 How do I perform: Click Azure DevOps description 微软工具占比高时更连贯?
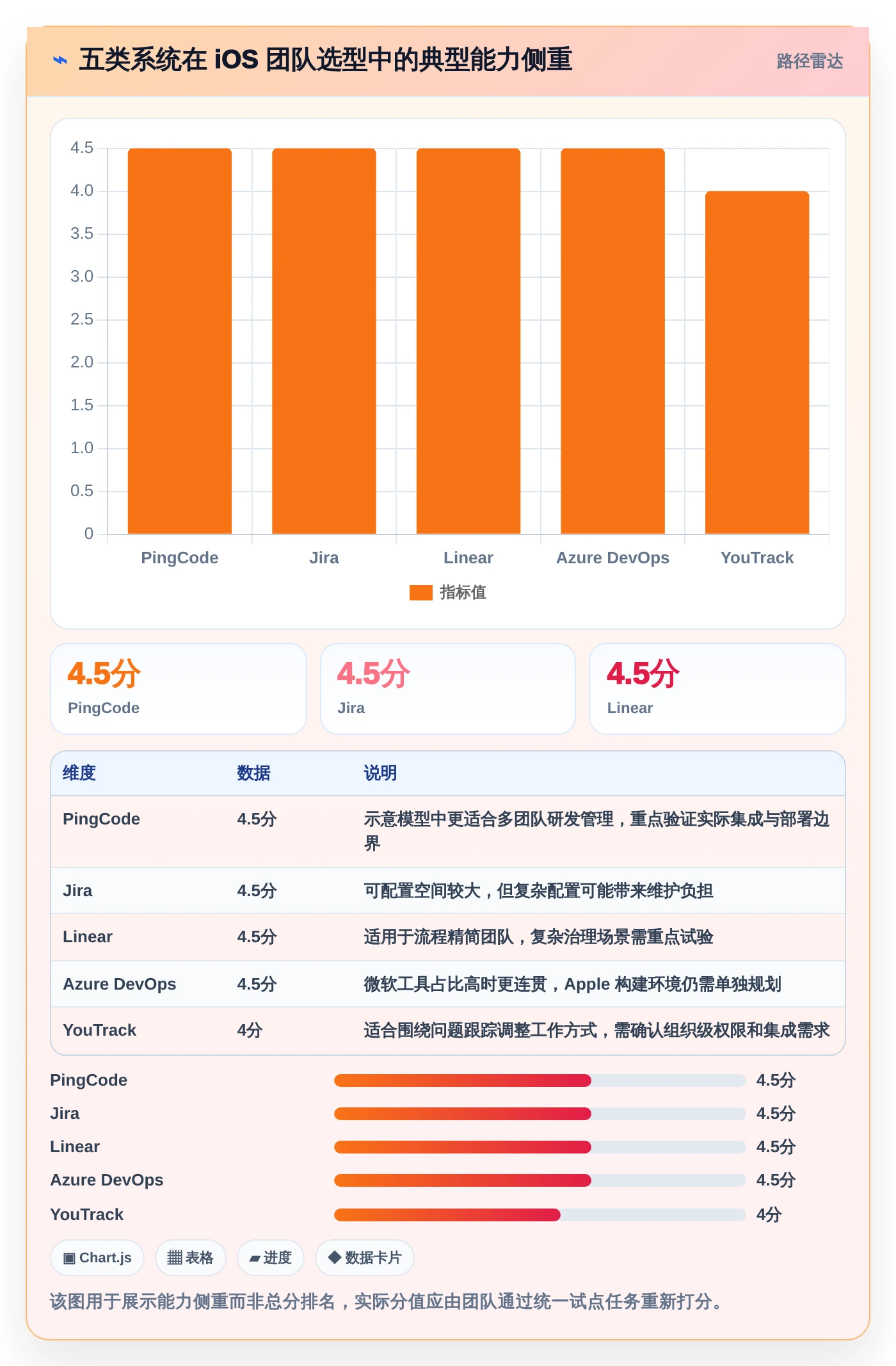[572, 984]
